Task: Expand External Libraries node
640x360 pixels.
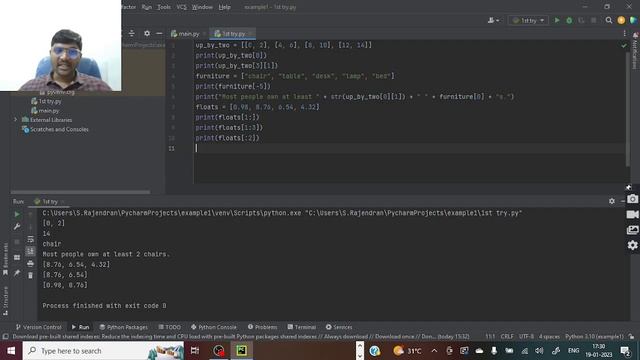Action: (16, 120)
